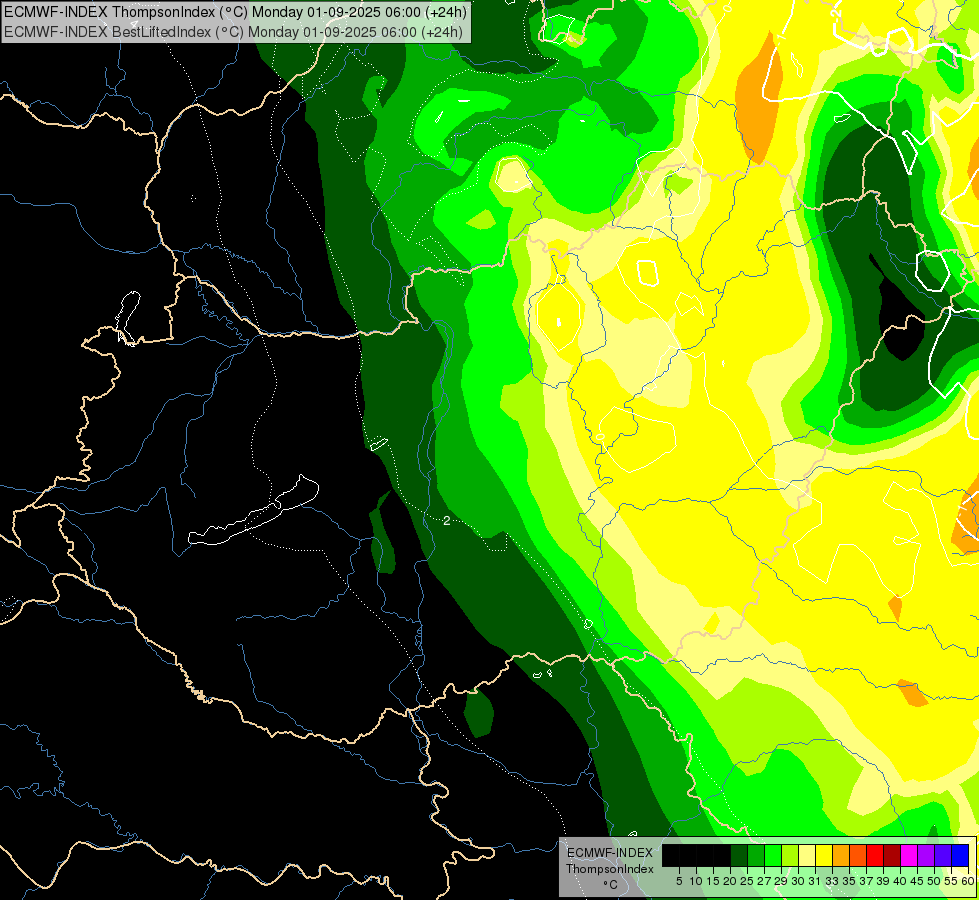Click the bright red 37–39 legend swatch
This screenshot has width=979, height=900.
point(875,855)
